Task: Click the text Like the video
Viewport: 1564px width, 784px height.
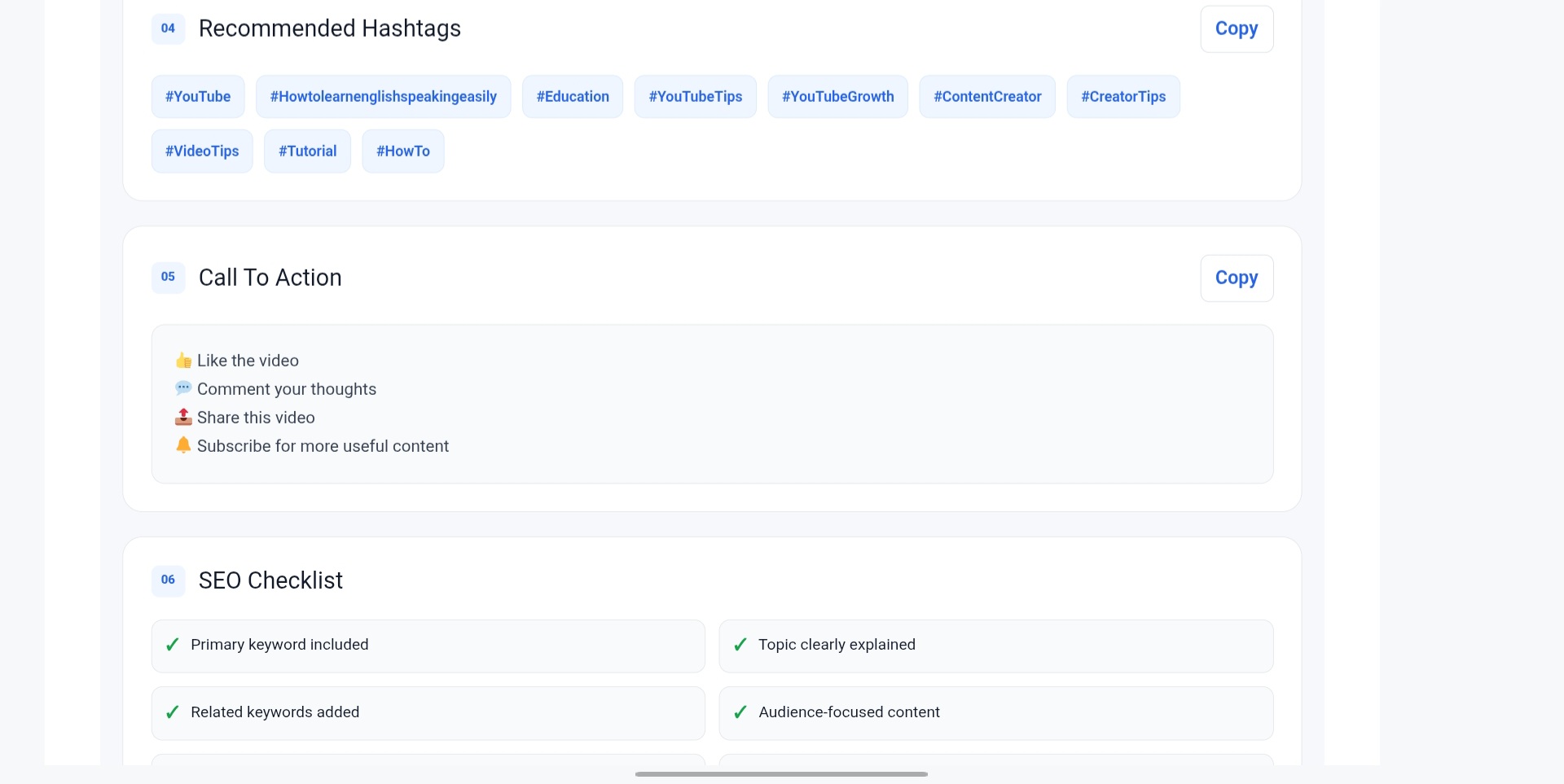Action: (248, 361)
